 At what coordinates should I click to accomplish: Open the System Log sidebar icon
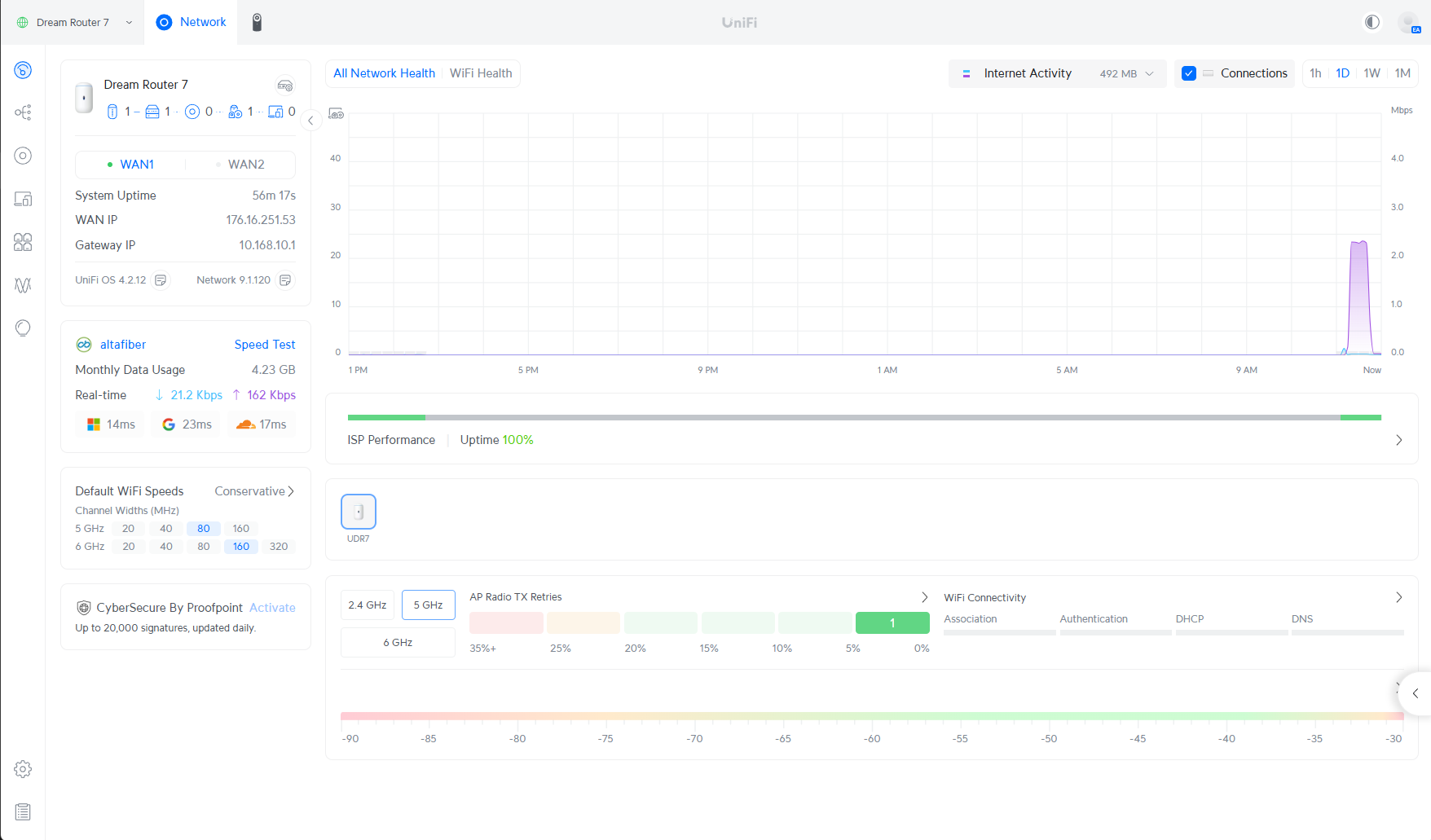[x=23, y=812]
